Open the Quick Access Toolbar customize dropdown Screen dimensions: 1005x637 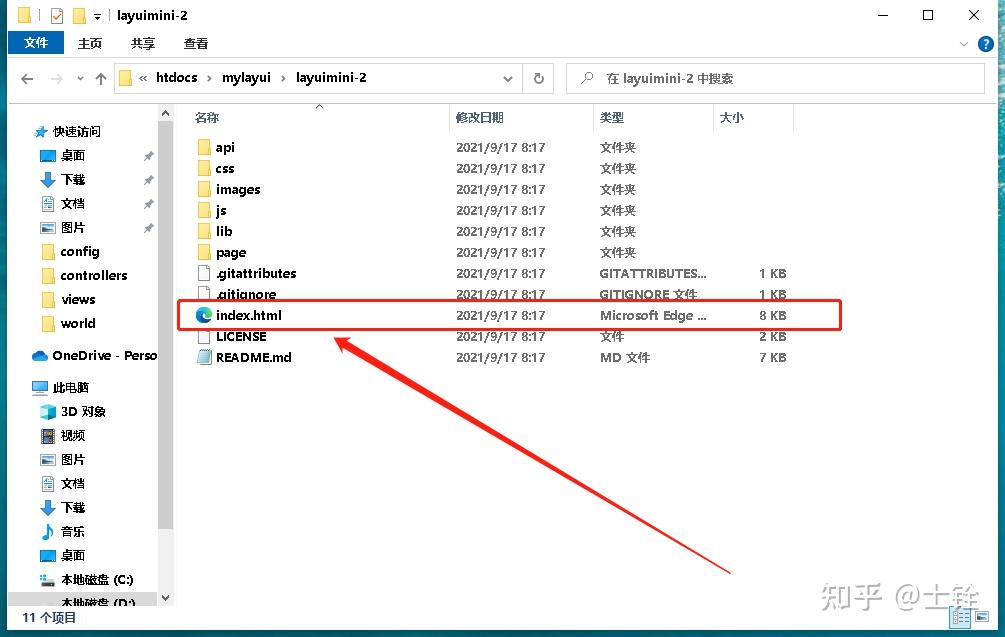coord(97,17)
